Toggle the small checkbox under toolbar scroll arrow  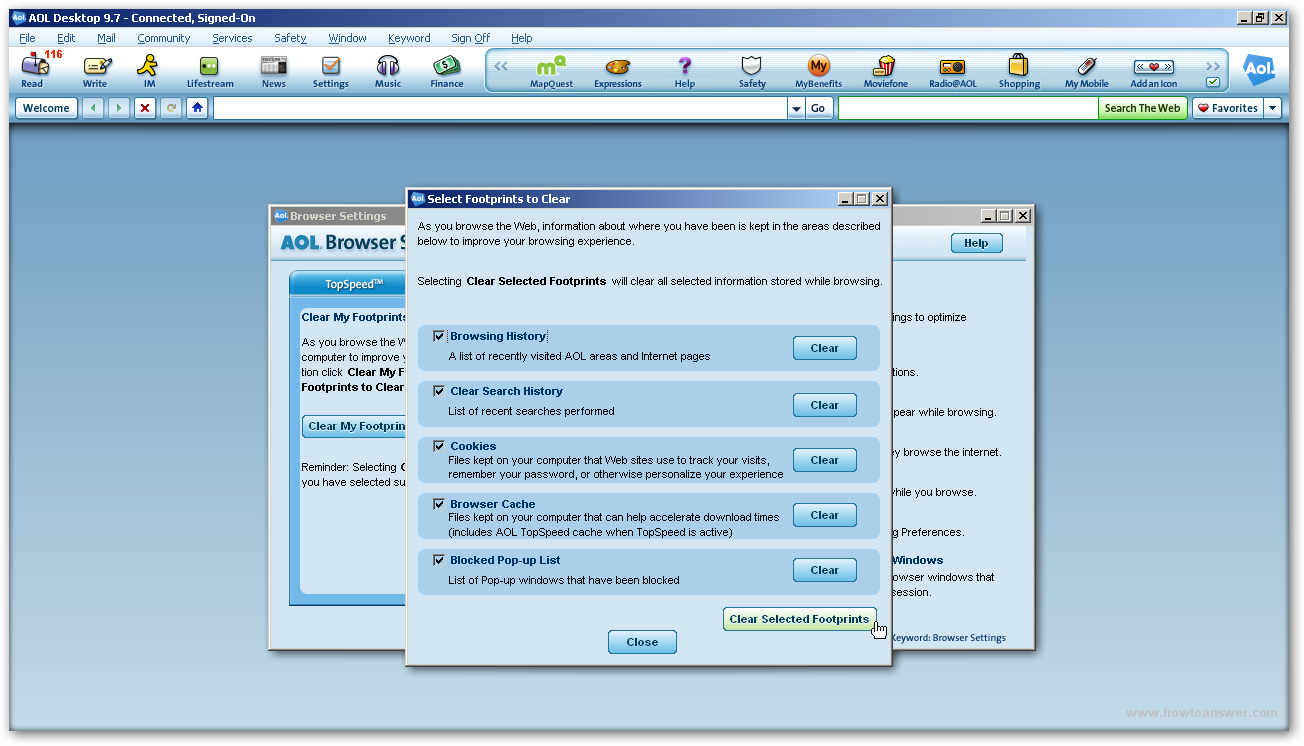(x=1213, y=82)
